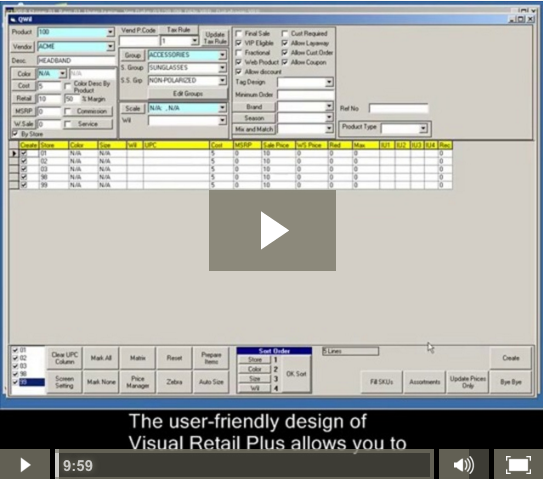Start the video with the center play overlay

[272, 230]
